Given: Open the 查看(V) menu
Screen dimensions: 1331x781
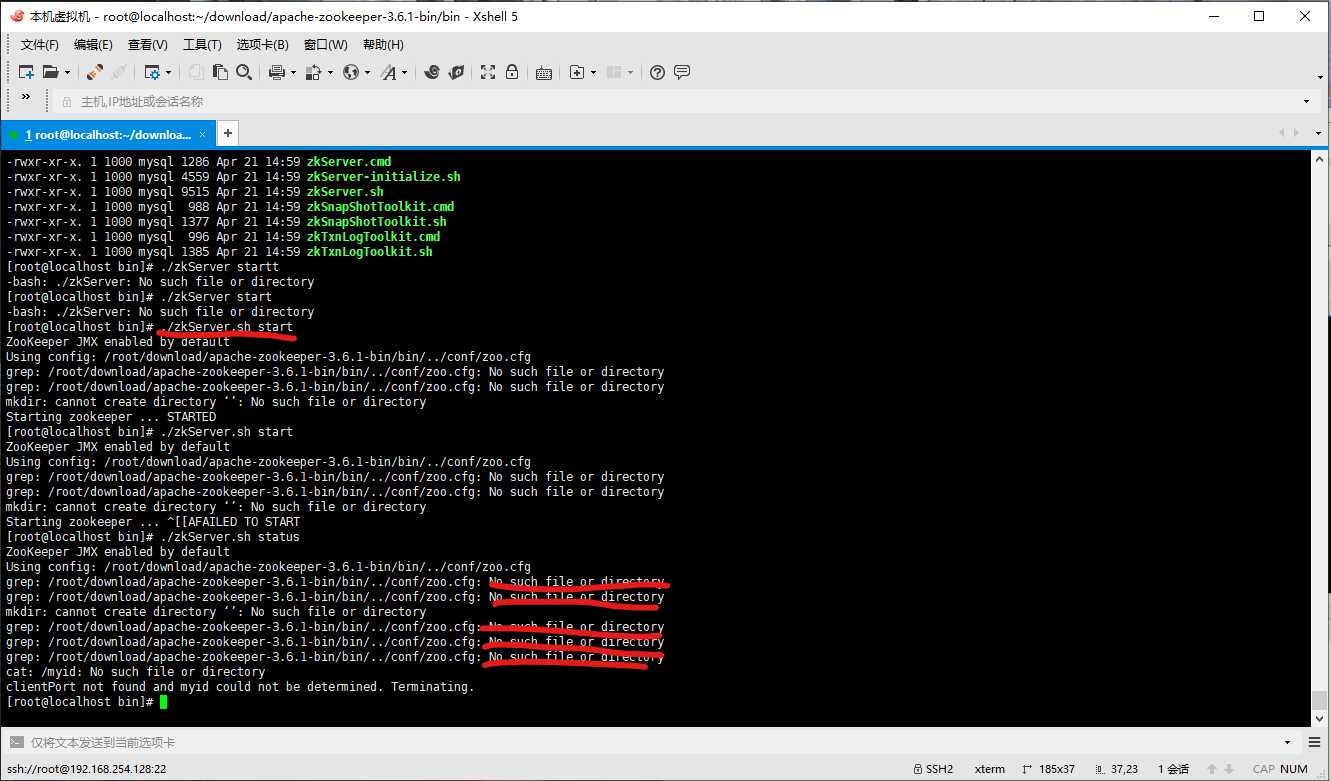Looking at the screenshot, I should (147, 45).
